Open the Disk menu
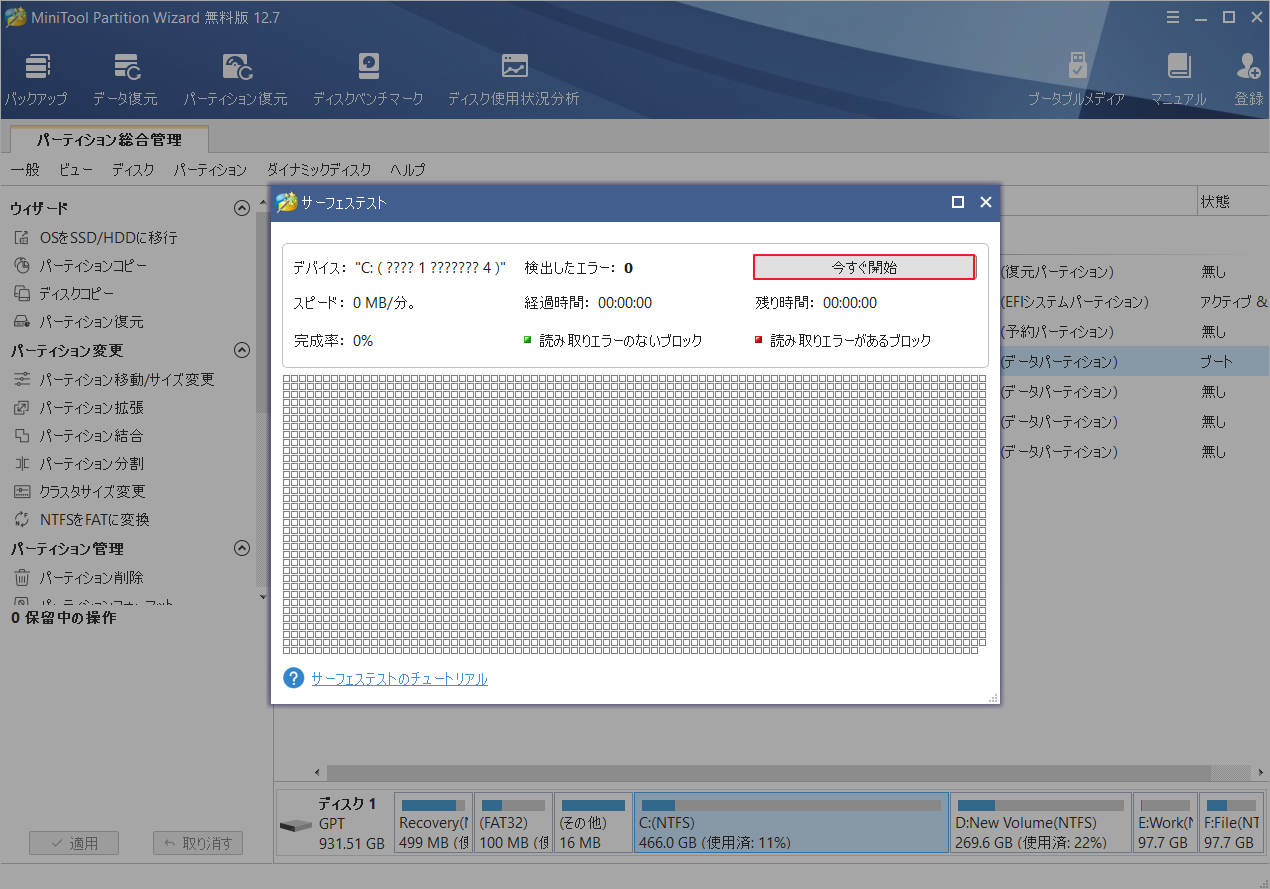The image size is (1270, 889). tap(133, 170)
